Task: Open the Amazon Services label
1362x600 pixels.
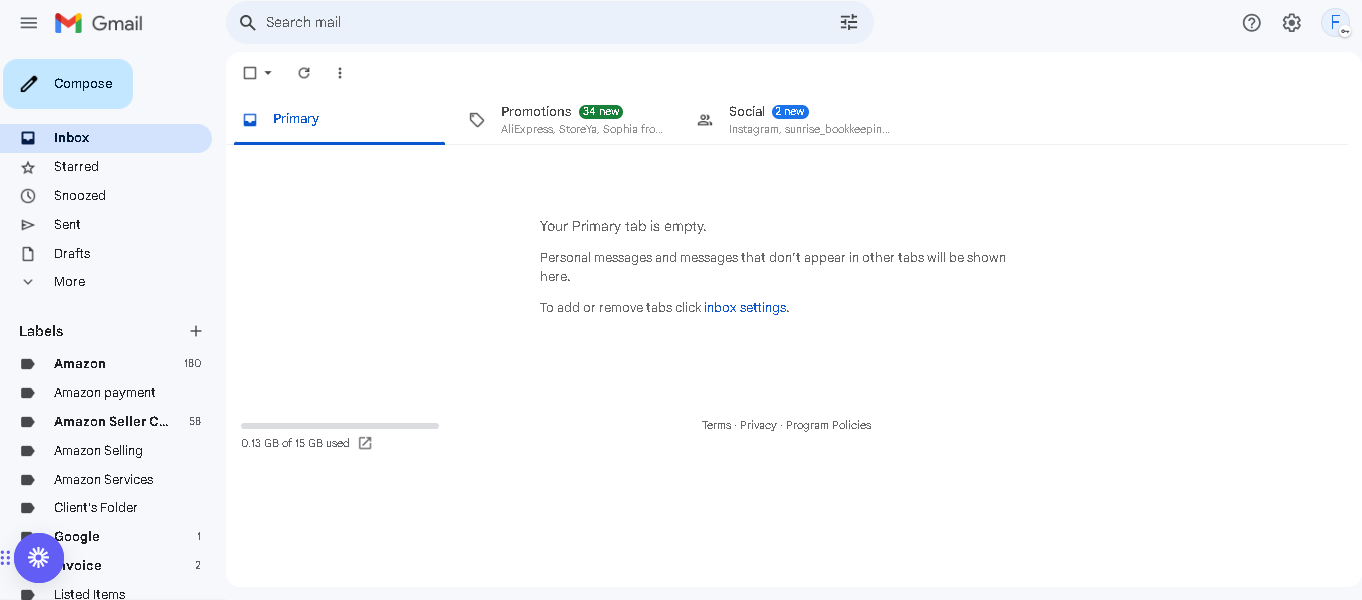Action: click(106, 480)
